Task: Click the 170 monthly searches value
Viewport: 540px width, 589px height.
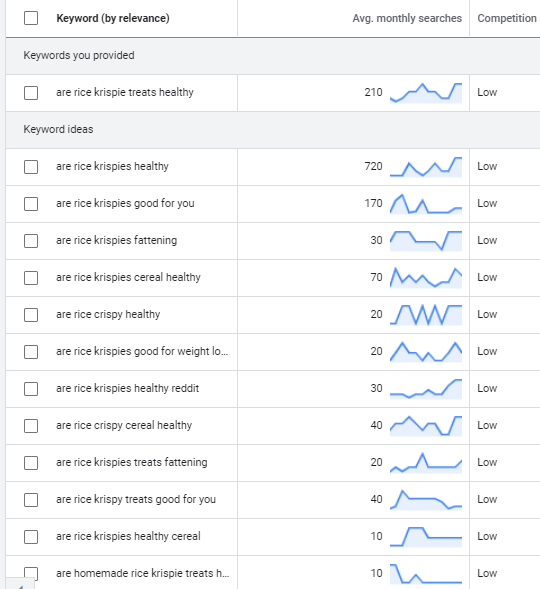Action: 373,203
